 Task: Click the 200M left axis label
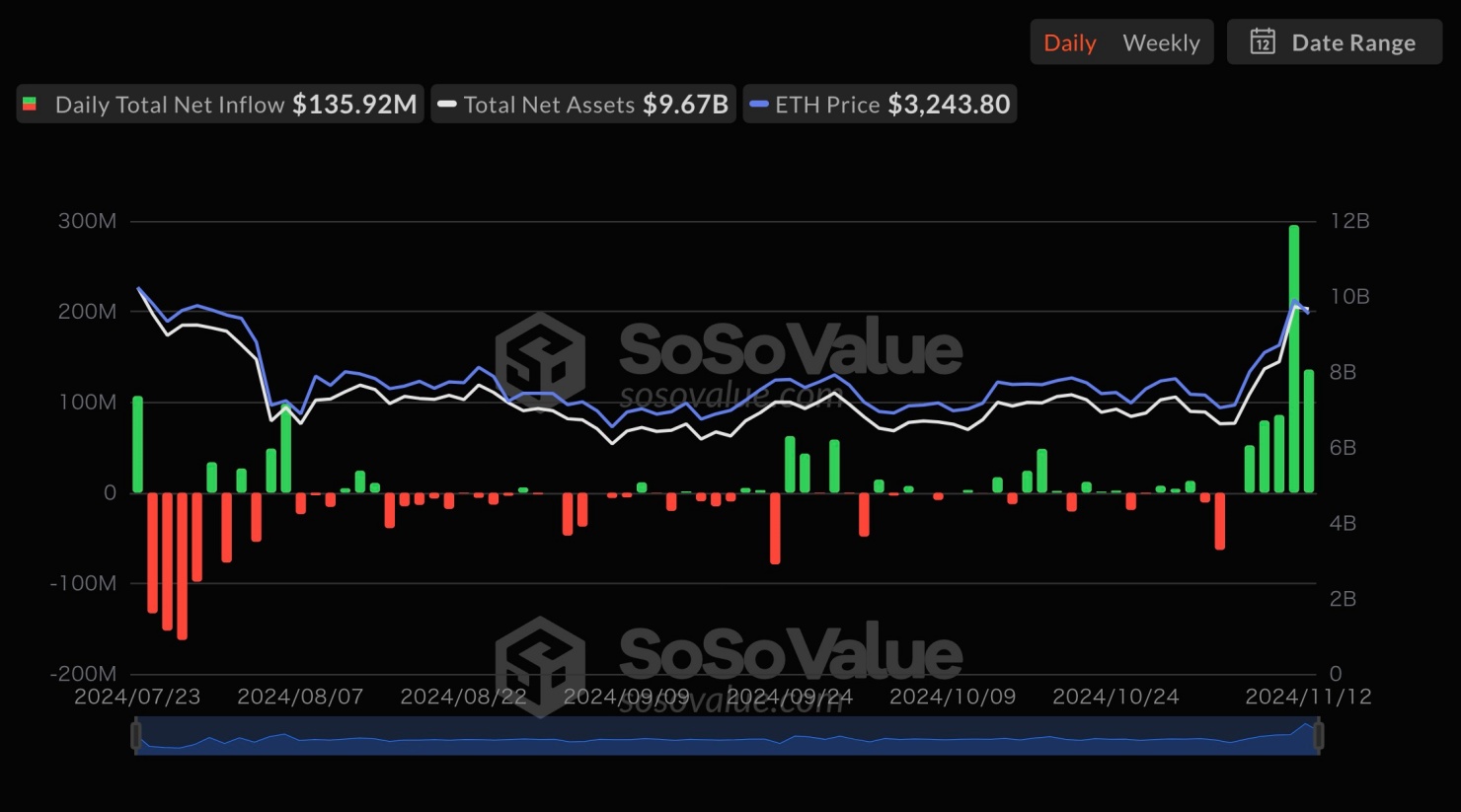click(87, 312)
